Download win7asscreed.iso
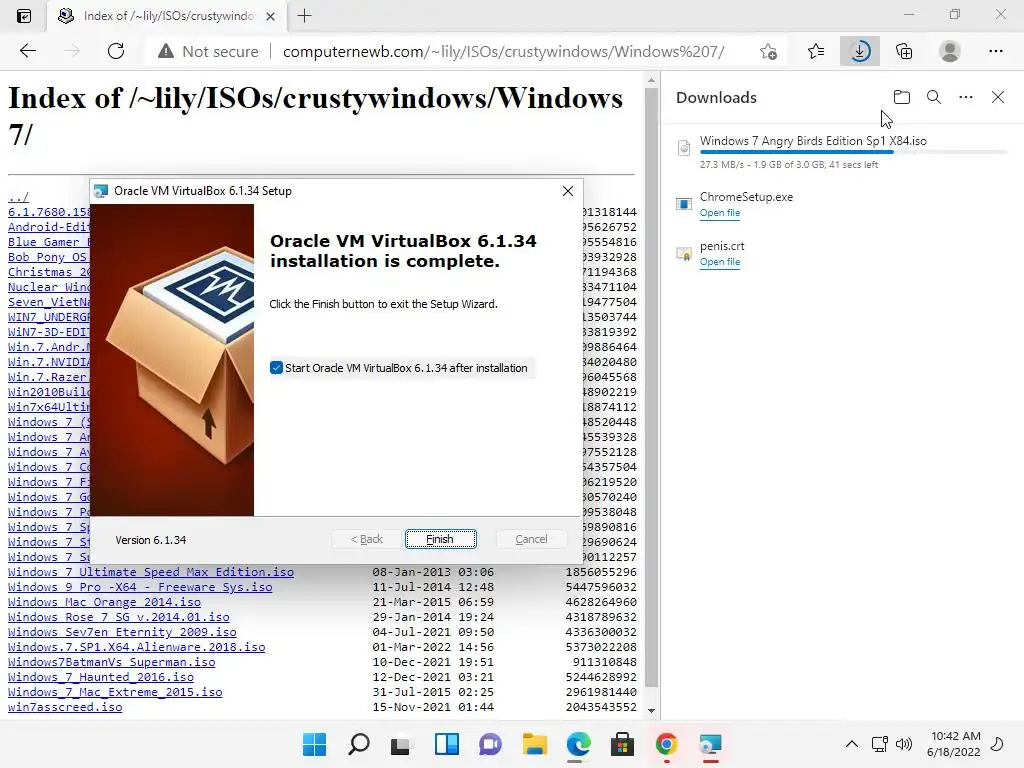 [x=65, y=707]
